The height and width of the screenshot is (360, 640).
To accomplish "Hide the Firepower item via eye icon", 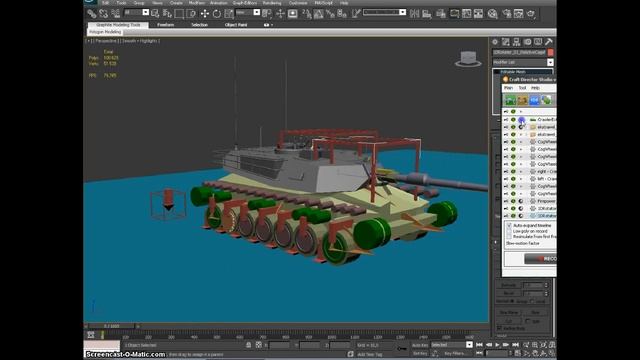I will point(513,201).
